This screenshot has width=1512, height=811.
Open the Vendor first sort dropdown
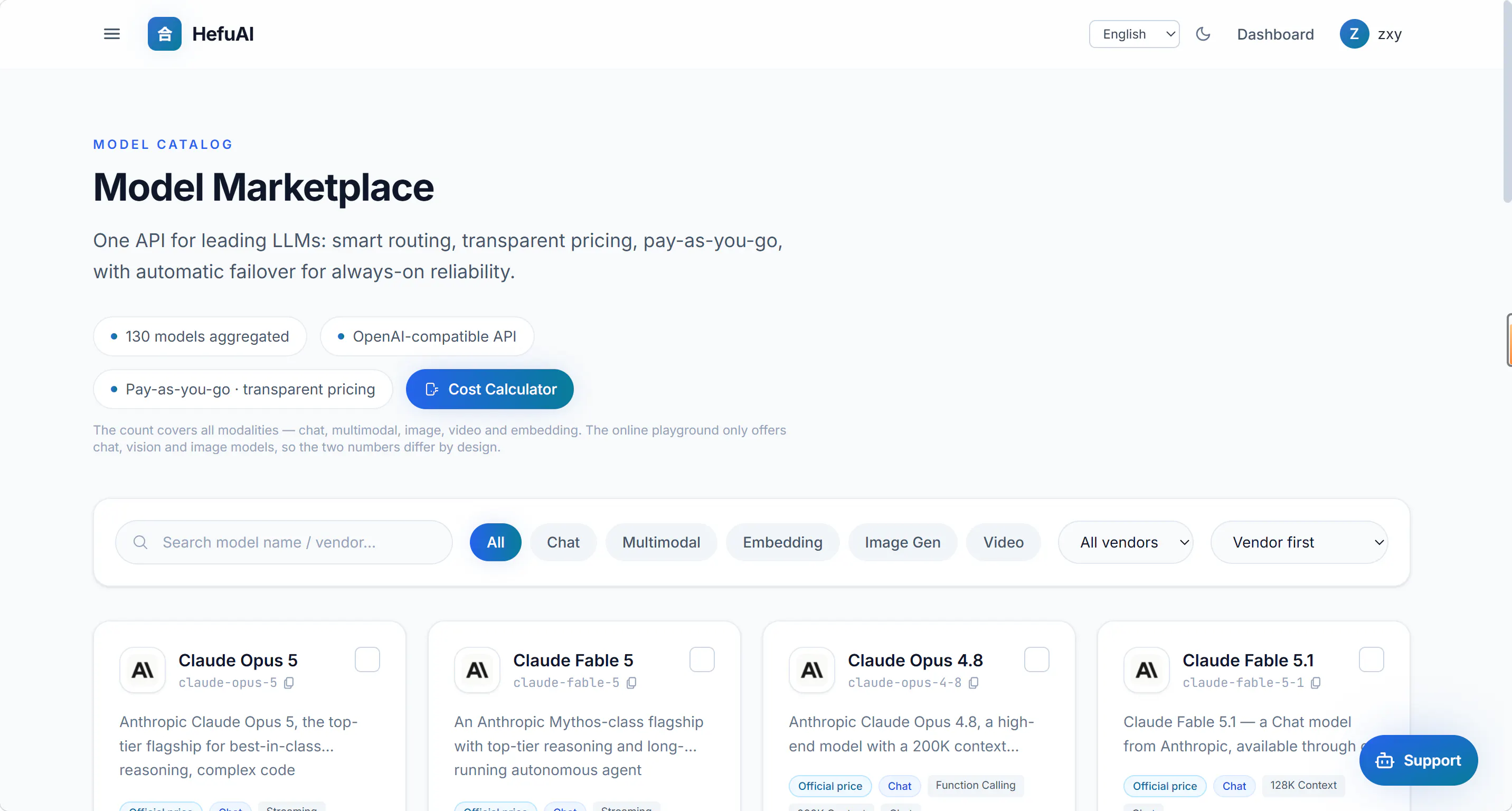click(1299, 542)
